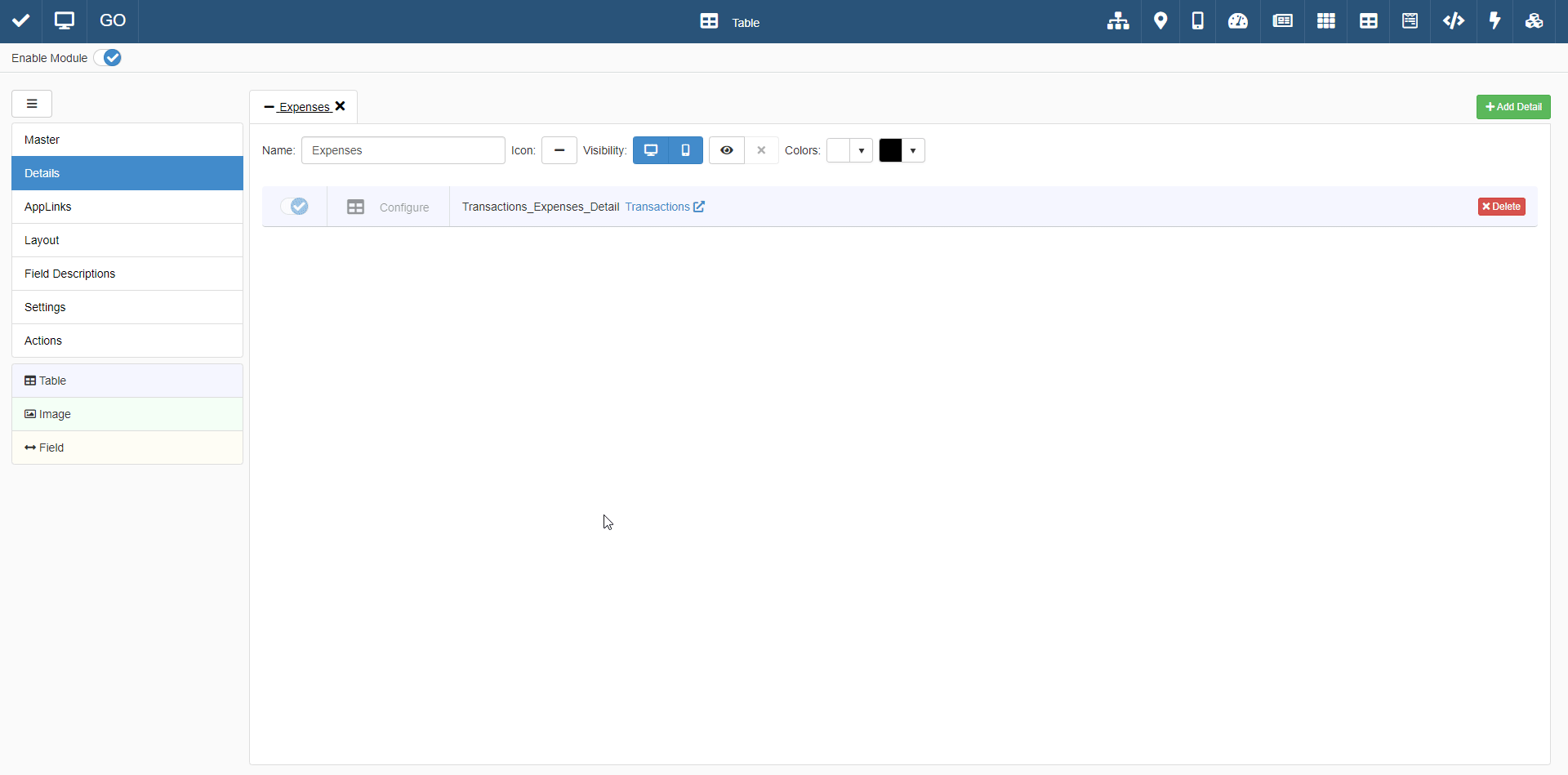Toggle the Enable Module switch
Screen dimensions: 1568x775
point(108,58)
